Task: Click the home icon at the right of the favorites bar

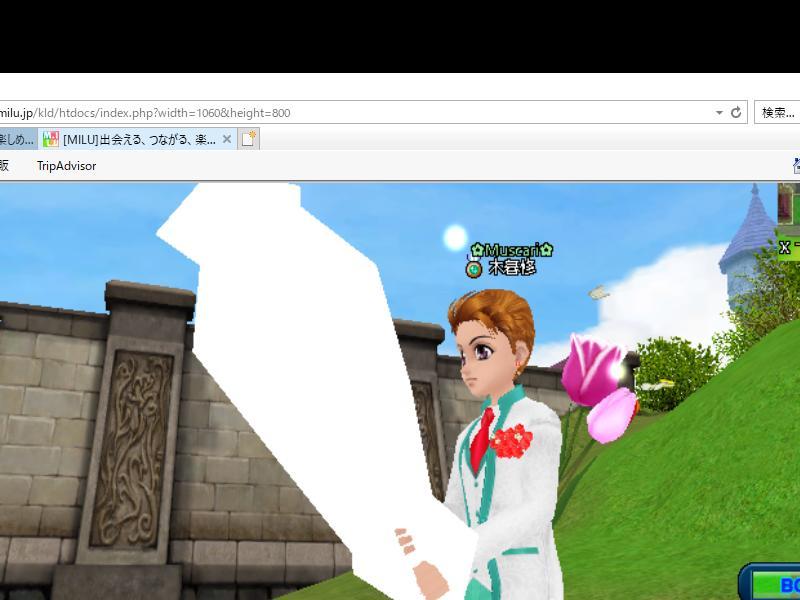Action: tap(796, 166)
